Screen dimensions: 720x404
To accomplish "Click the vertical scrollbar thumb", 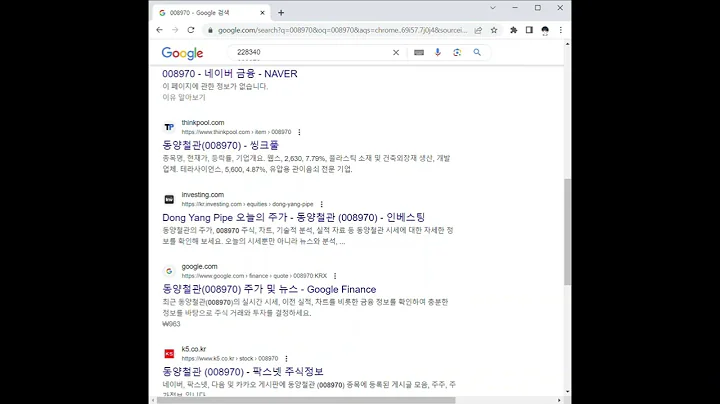I will click(x=568, y=232).
